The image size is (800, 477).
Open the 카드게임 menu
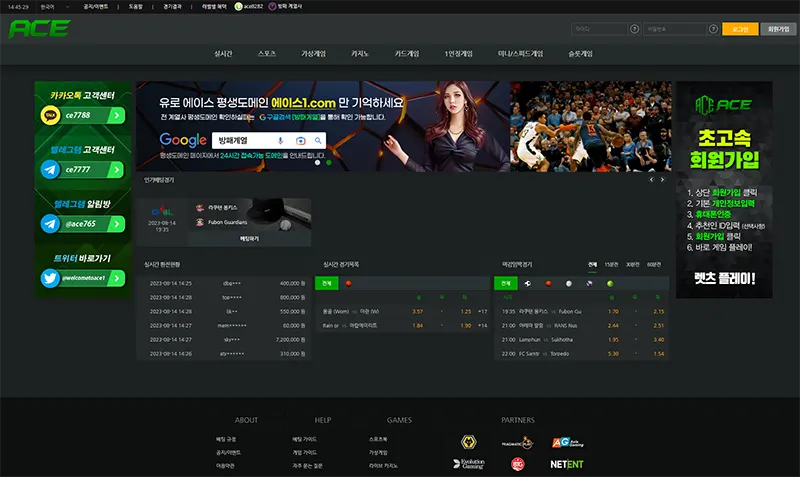pyautogui.click(x=407, y=54)
